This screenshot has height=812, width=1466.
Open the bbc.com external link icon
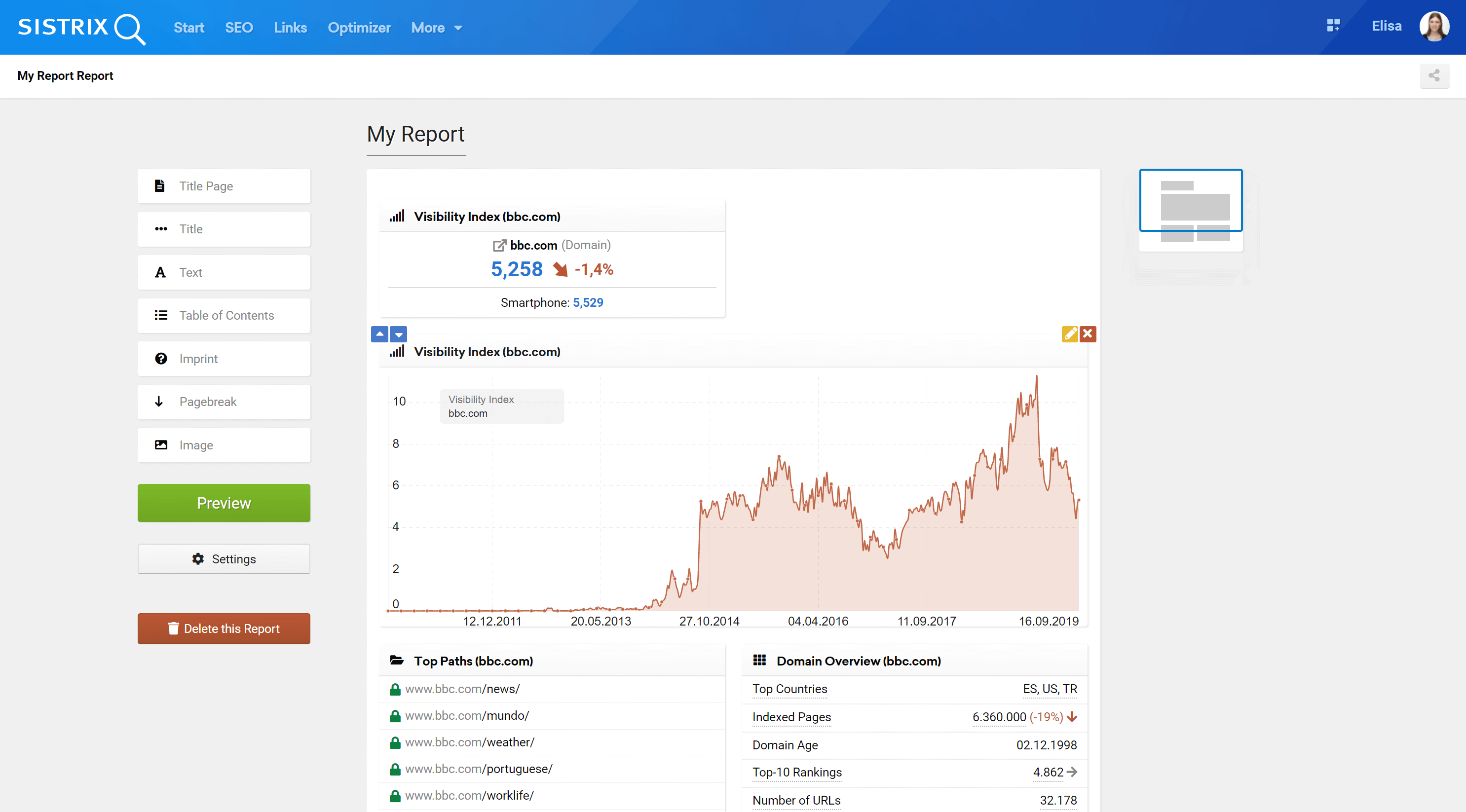click(x=499, y=245)
